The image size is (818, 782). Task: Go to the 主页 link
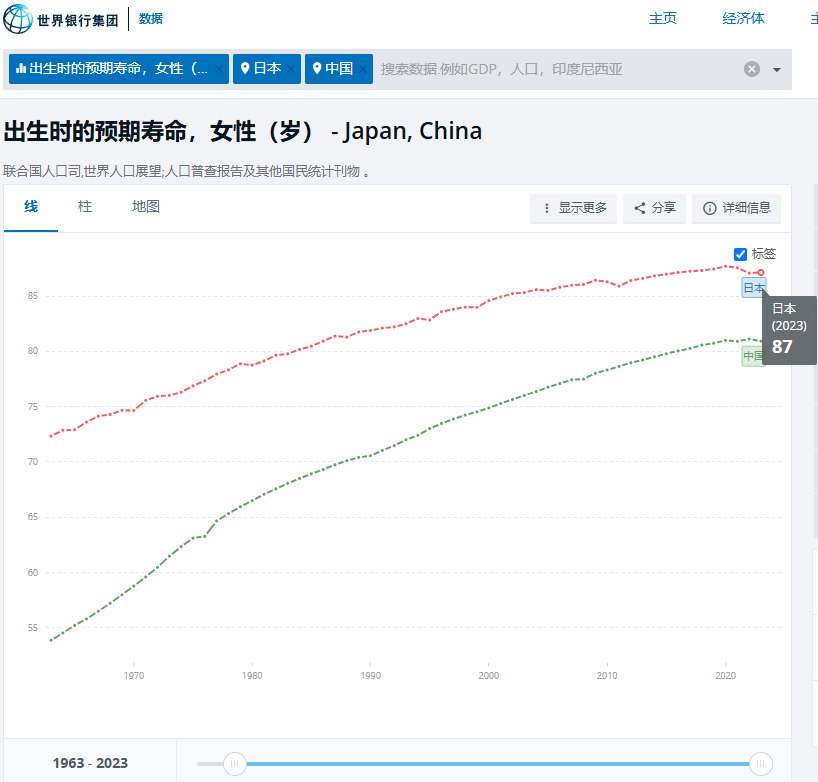(x=663, y=18)
